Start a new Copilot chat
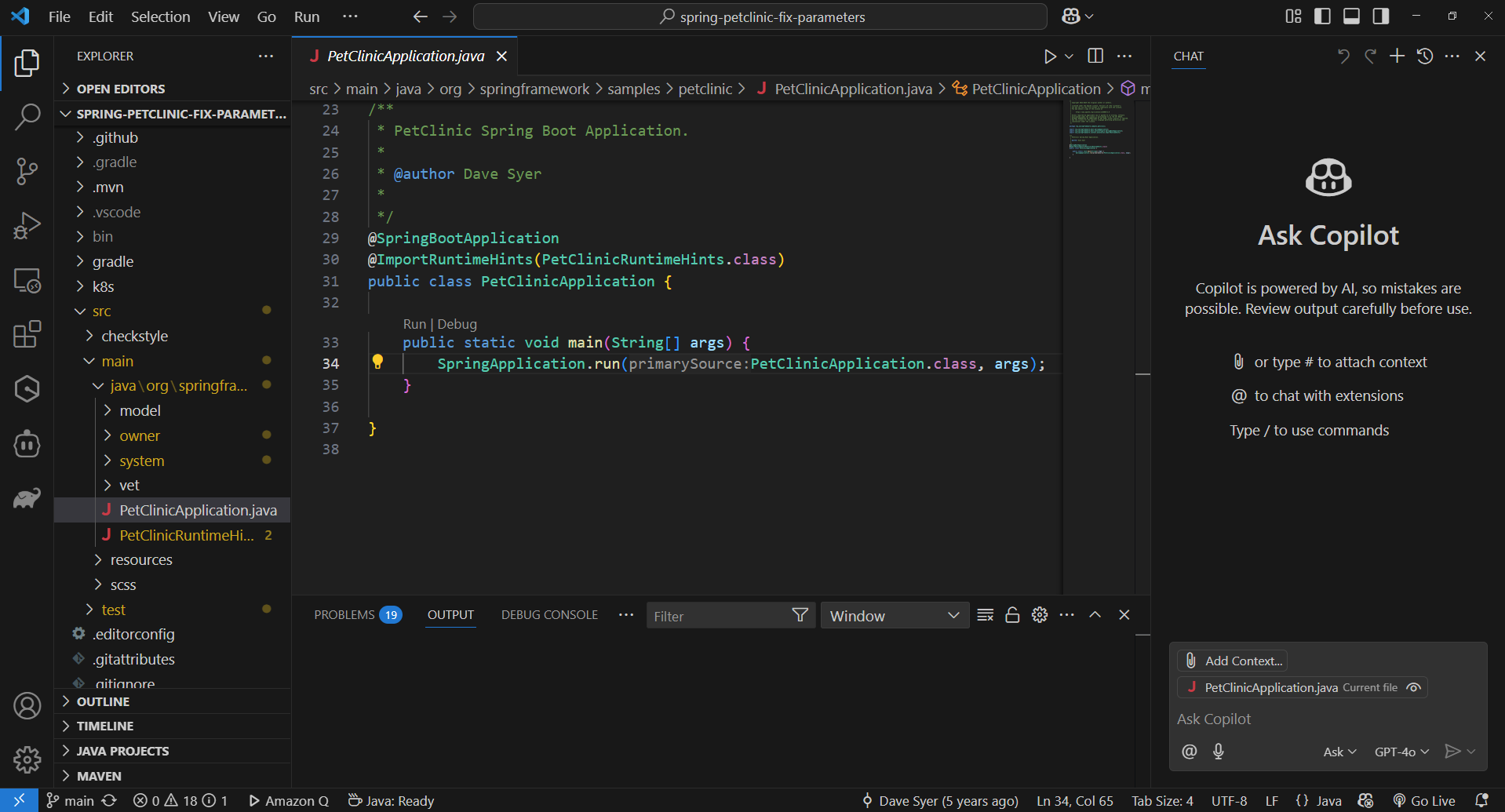Screen dimensions: 1505x812 click(1397, 56)
